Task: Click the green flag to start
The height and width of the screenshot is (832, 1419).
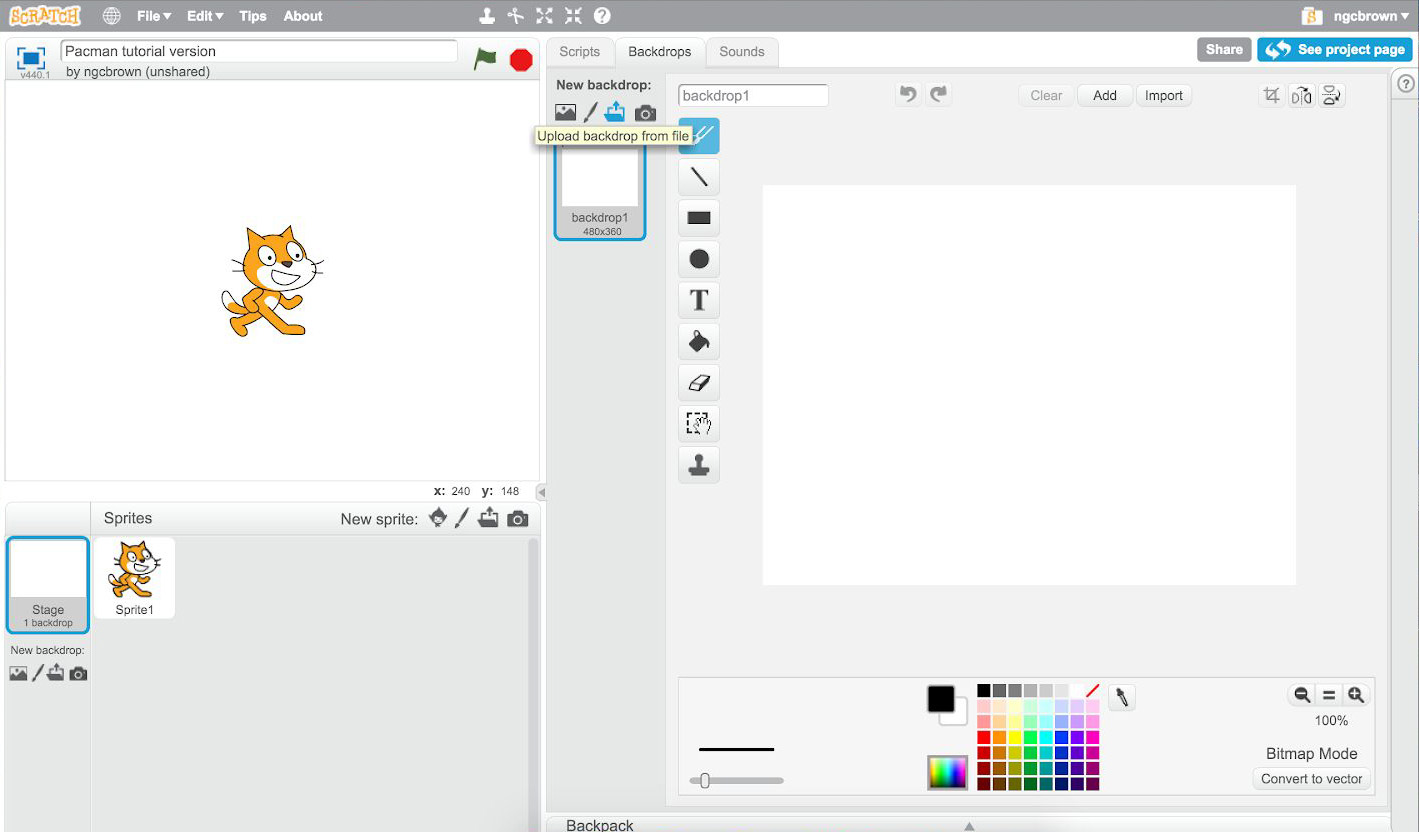Action: tap(485, 60)
